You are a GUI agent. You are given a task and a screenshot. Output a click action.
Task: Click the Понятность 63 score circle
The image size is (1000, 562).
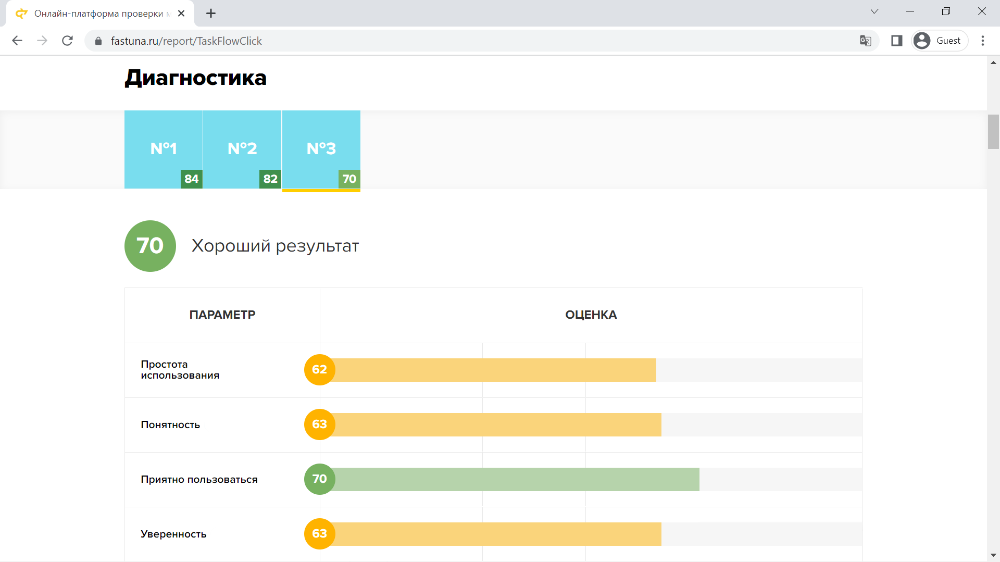pyautogui.click(x=320, y=425)
